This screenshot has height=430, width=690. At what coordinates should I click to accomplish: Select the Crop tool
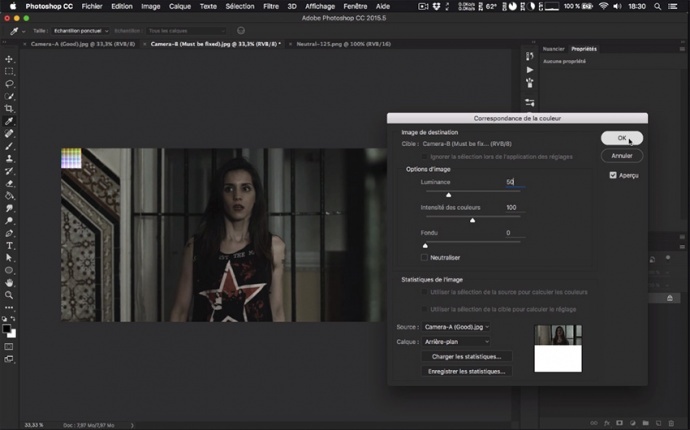[x=9, y=109]
